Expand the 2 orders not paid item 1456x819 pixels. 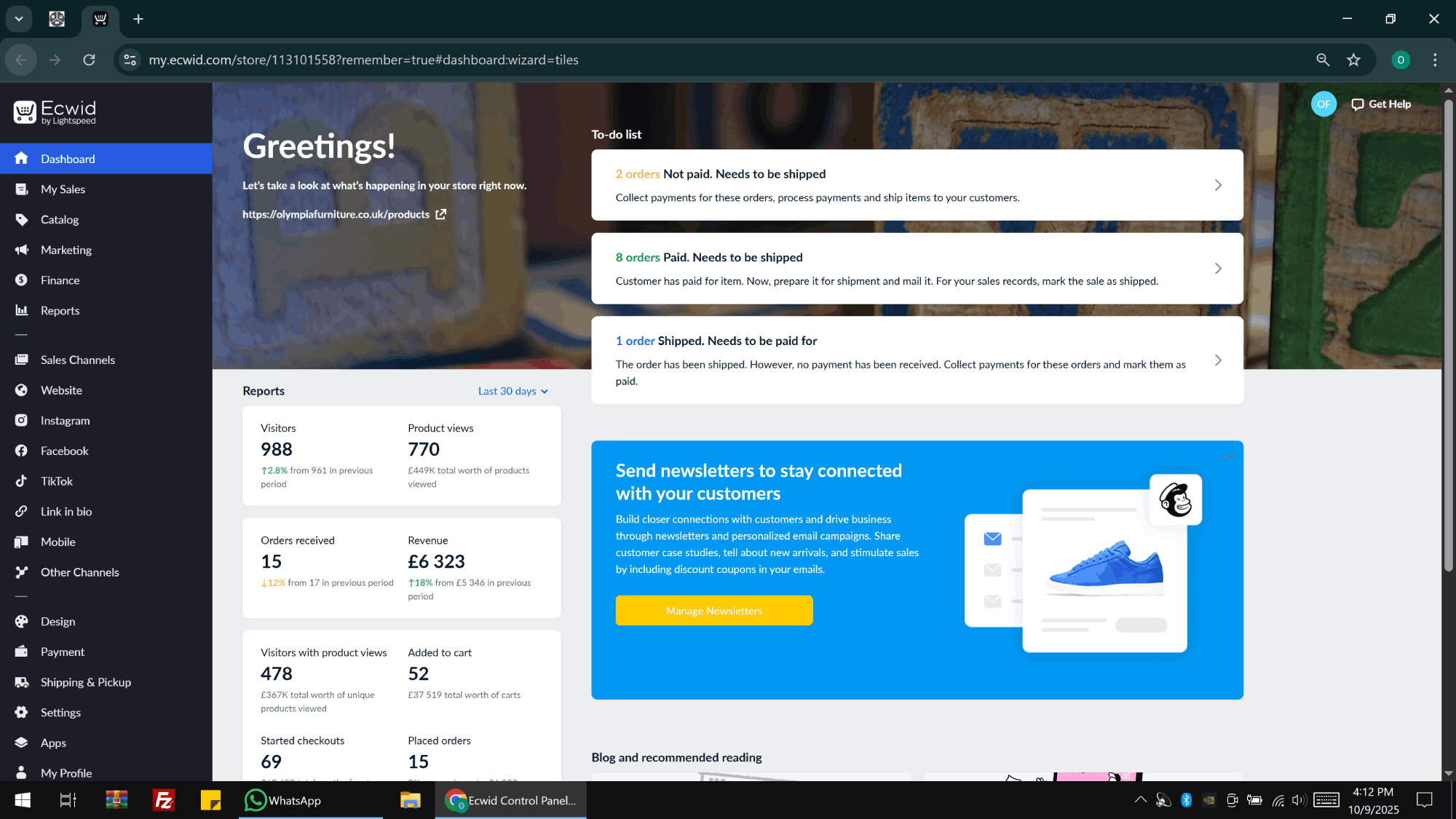tap(1218, 185)
